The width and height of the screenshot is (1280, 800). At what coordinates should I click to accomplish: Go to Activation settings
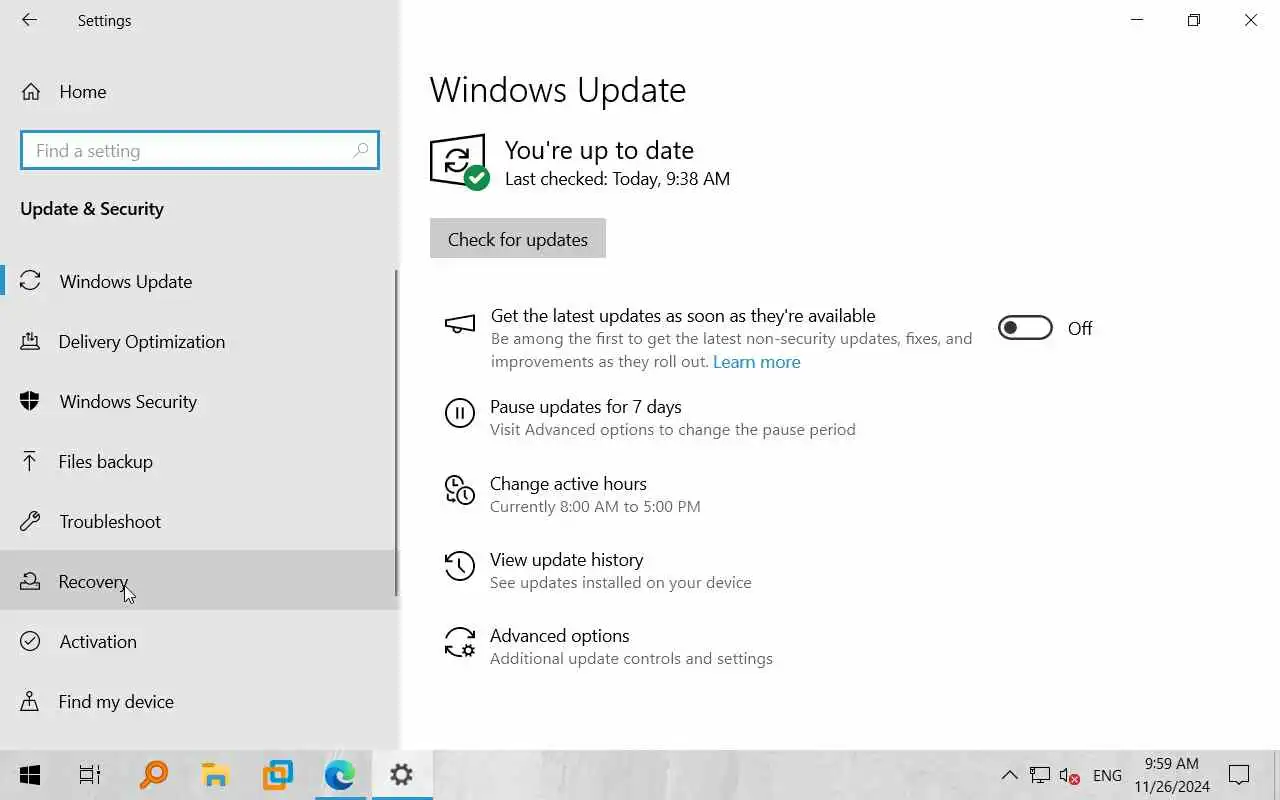click(198, 641)
